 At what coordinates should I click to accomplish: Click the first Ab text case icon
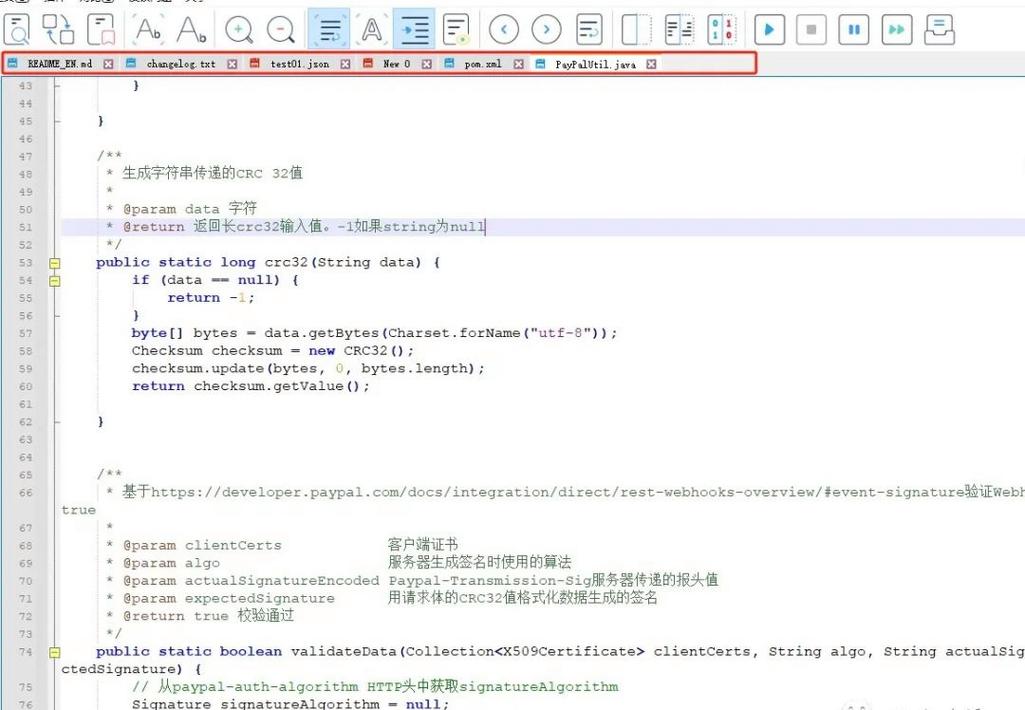tap(148, 29)
